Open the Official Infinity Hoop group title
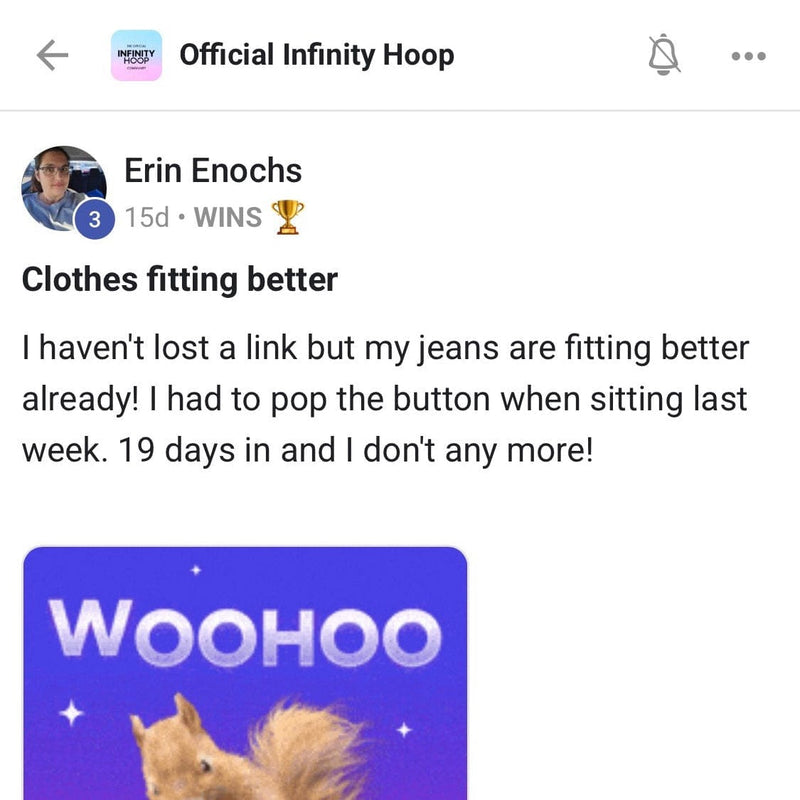Screen dimensions: 800x800 tap(316, 55)
